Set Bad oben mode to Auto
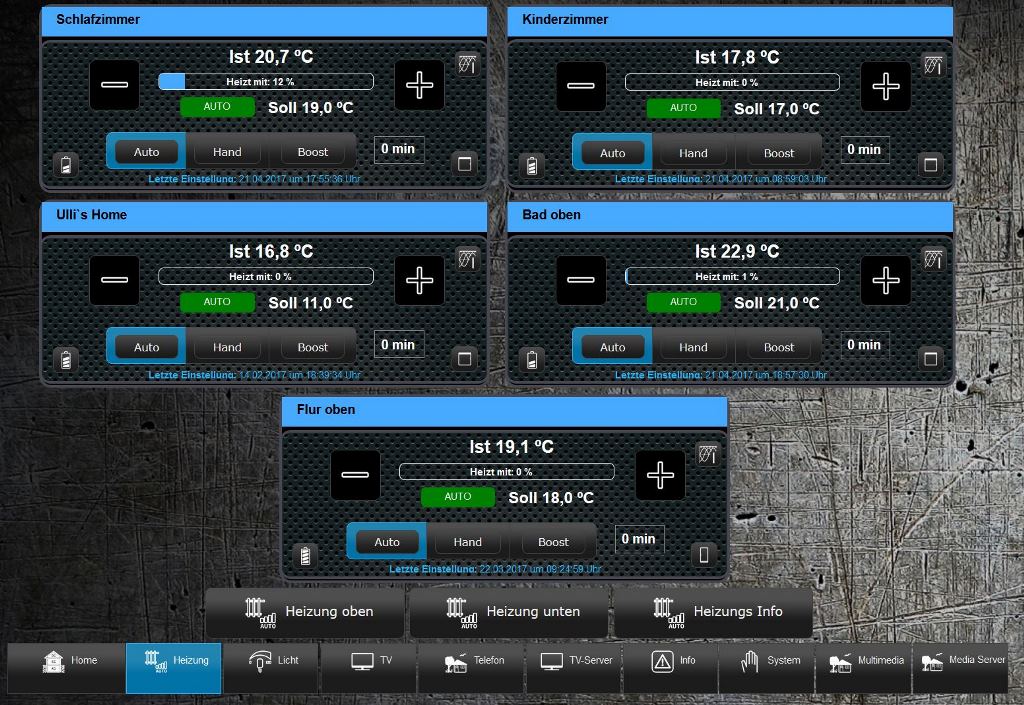Screen dimensions: 1024x705 pyautogui.click(x=613, y=347)
